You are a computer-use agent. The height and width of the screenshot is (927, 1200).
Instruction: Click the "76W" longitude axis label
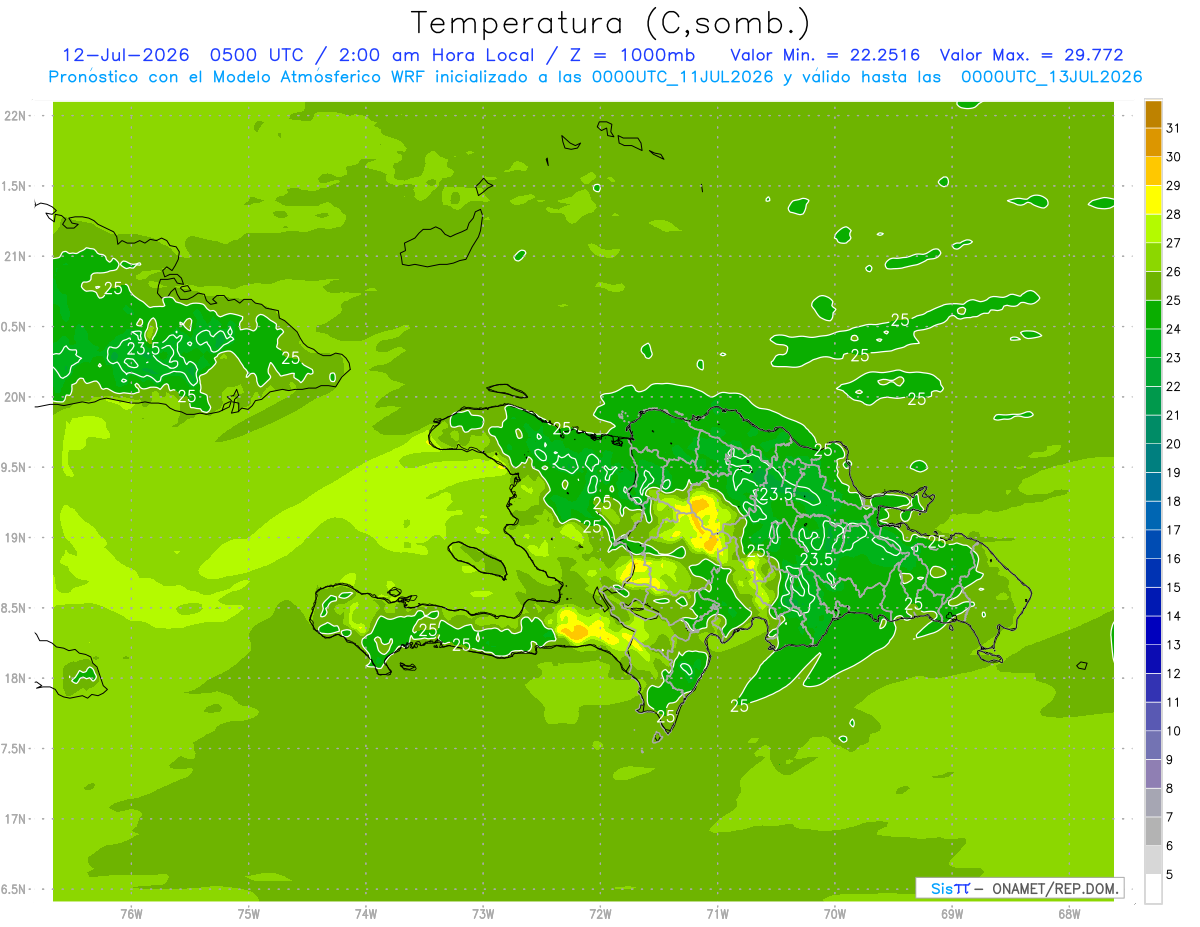(131, 914)
